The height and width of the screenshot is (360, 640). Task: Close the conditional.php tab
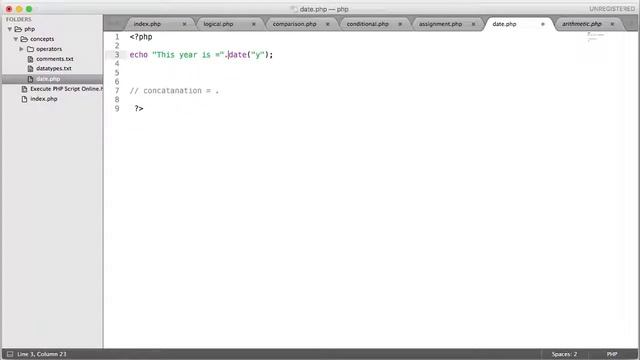400,24
